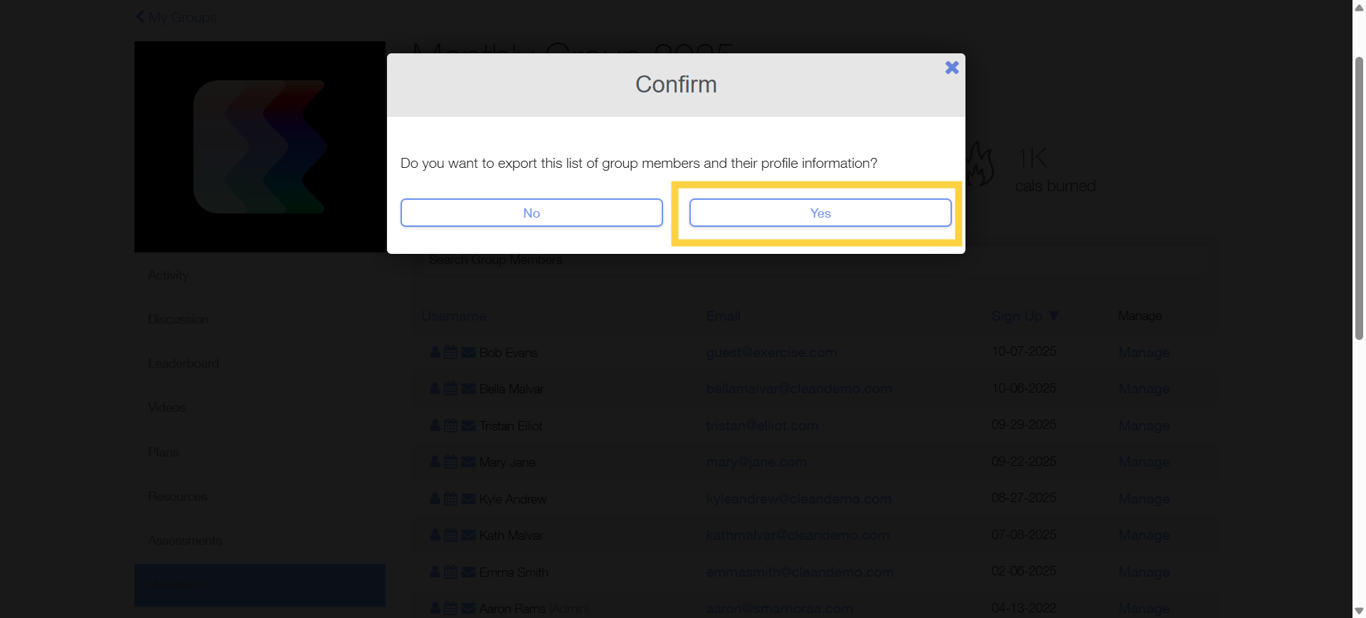The height and width of the screenshot is (618, 1366).
Task: Click the profile icon beside Bob Evans
Action: tap(434, 352)
